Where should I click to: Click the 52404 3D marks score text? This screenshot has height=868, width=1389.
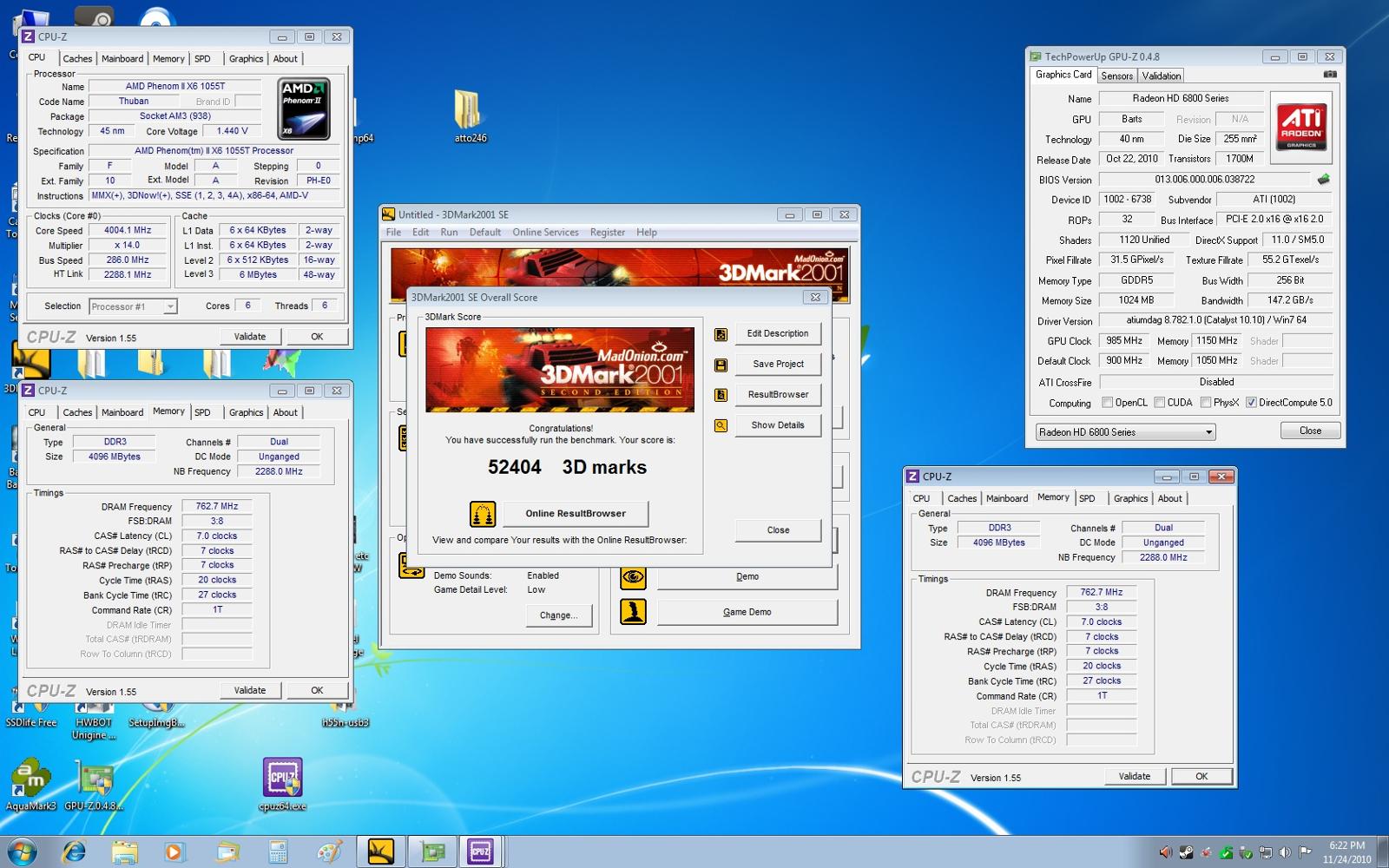(567, 468)
